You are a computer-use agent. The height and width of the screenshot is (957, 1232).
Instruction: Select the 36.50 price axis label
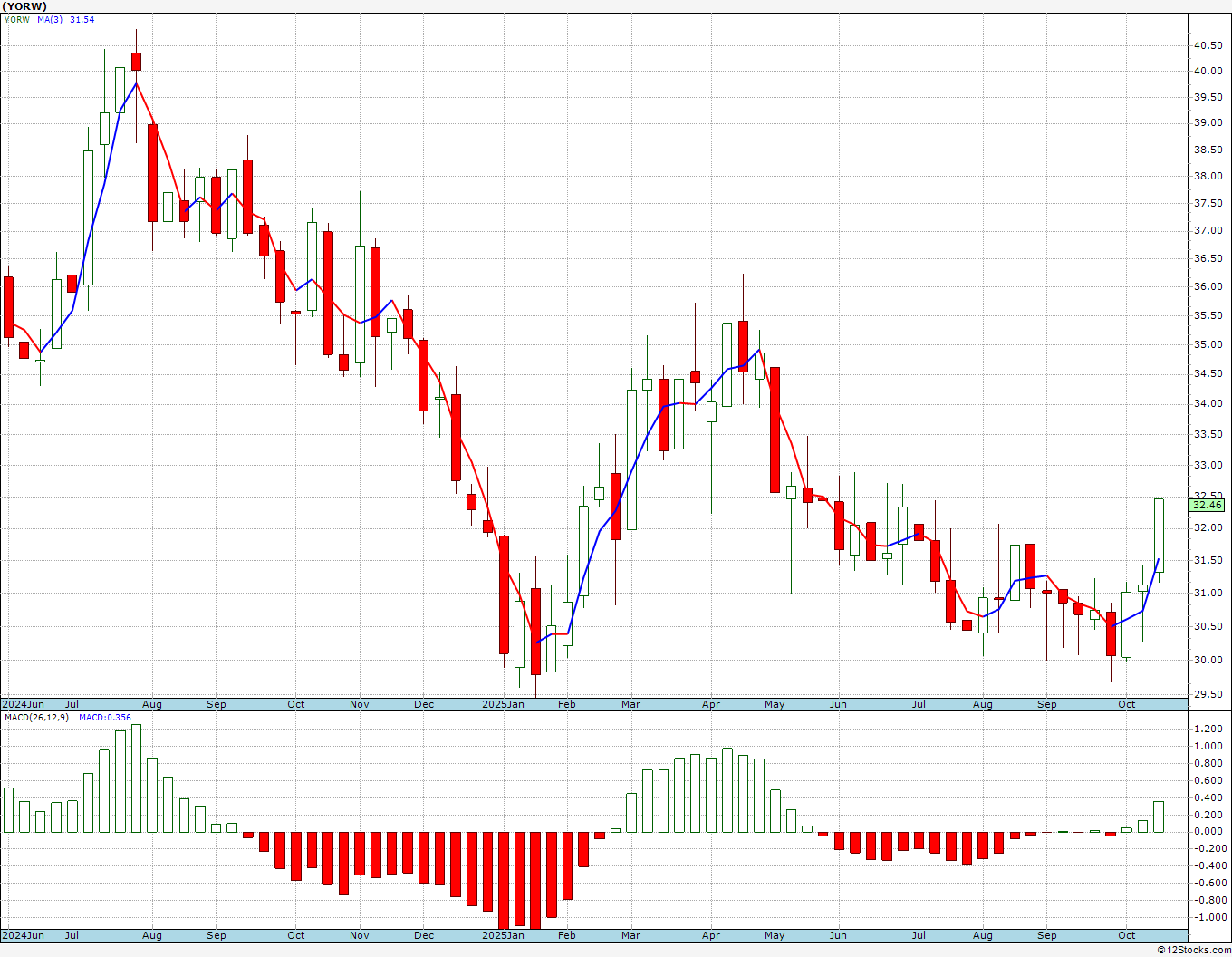(1207, 259)
